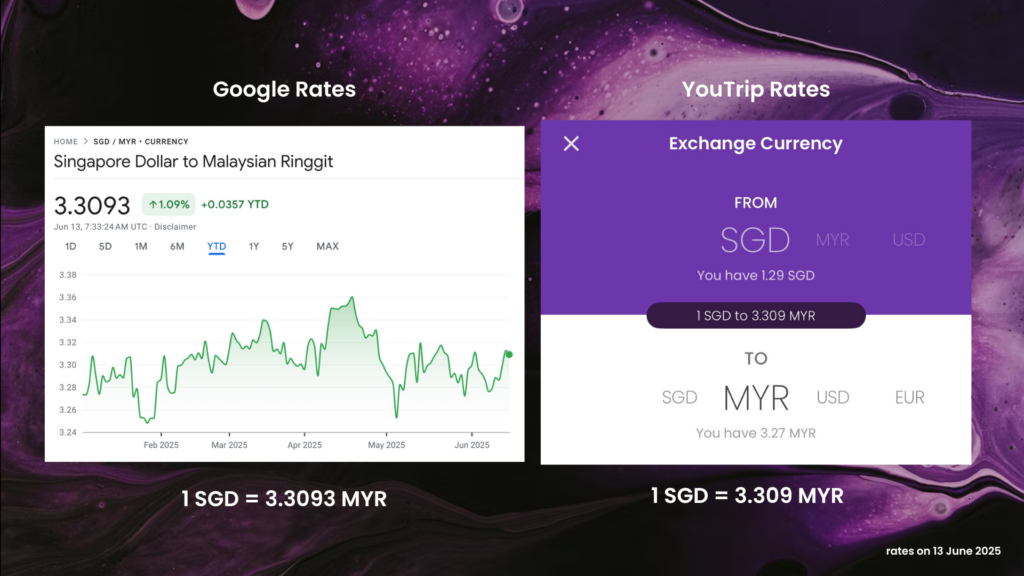The height and width of the screenshot is (576, 1024).
Task: Switch chart to 1M range
Action: (141, 246)
